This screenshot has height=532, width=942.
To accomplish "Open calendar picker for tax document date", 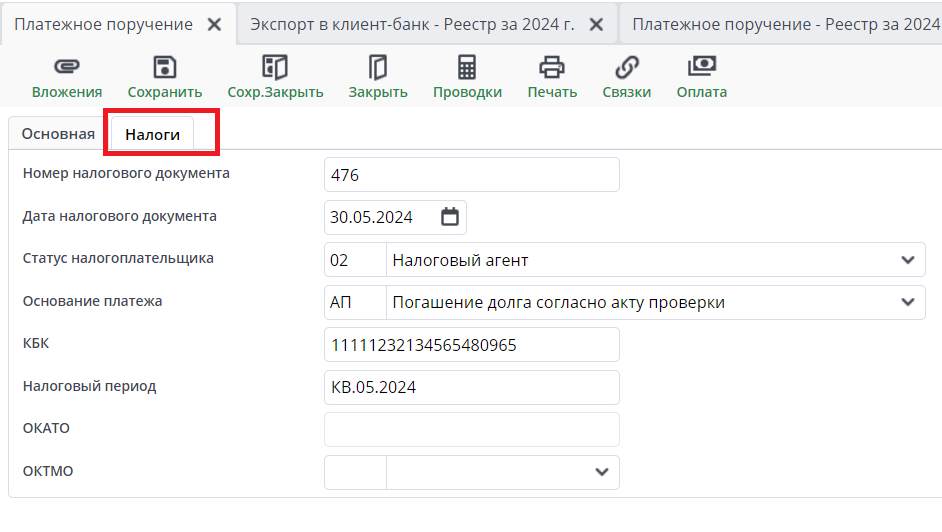I will [450, 217].
